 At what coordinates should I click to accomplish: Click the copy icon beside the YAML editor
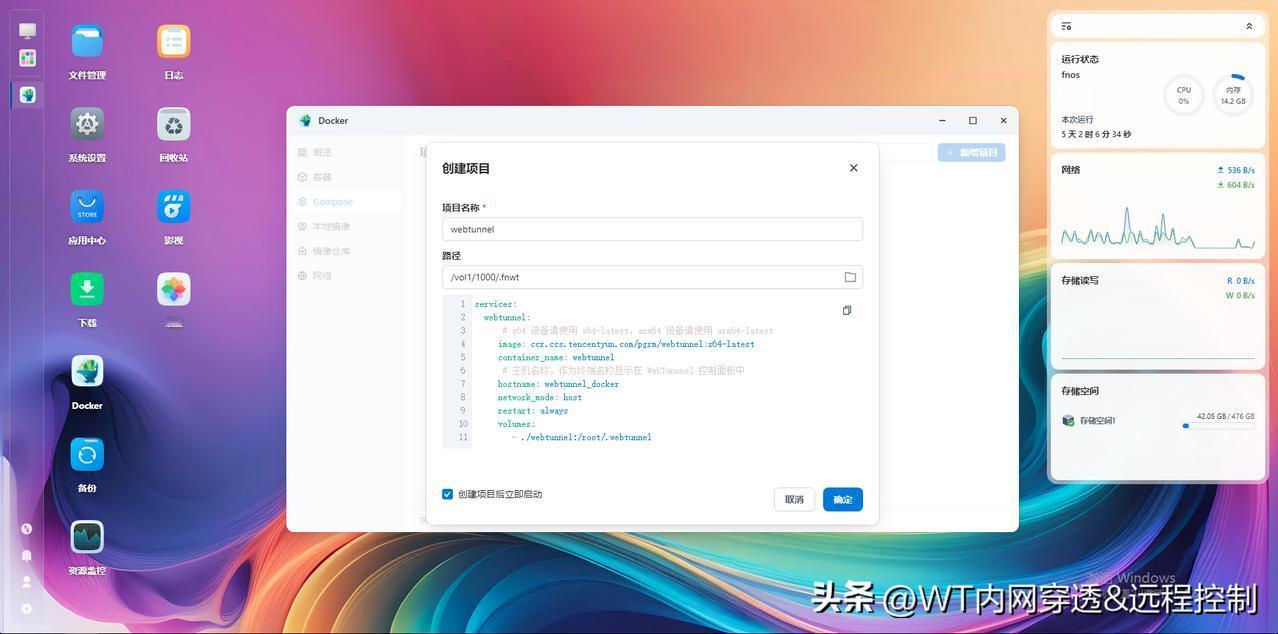846,310
